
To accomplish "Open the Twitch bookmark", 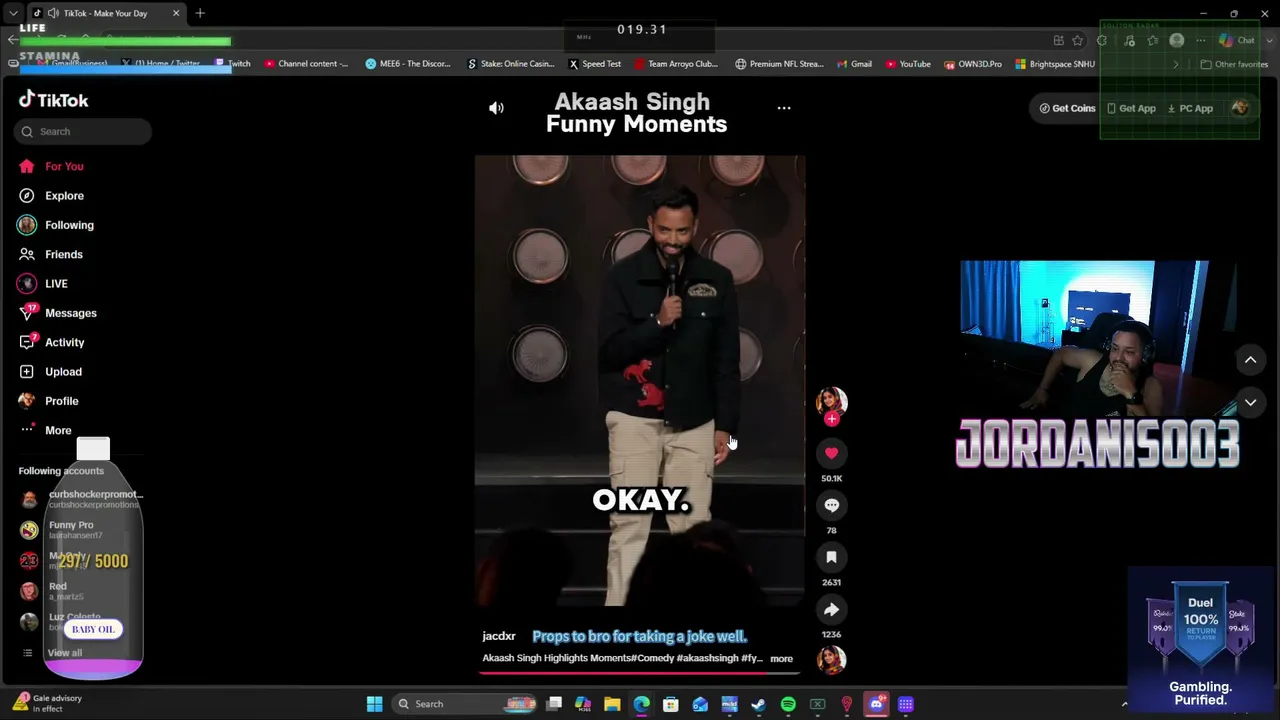I will [233, 64].
